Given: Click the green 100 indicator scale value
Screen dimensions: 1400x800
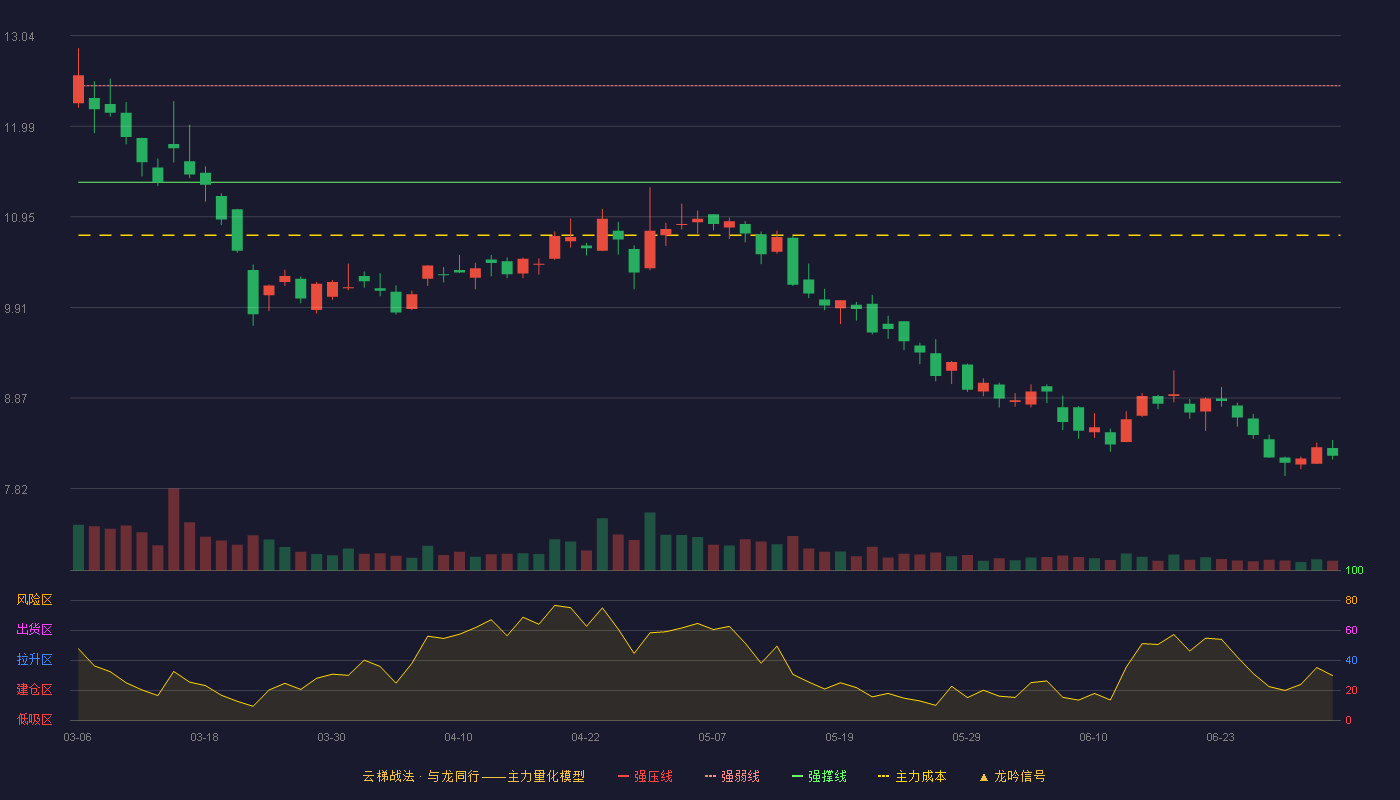Looking at the screenshot, I should (1354, 571).
